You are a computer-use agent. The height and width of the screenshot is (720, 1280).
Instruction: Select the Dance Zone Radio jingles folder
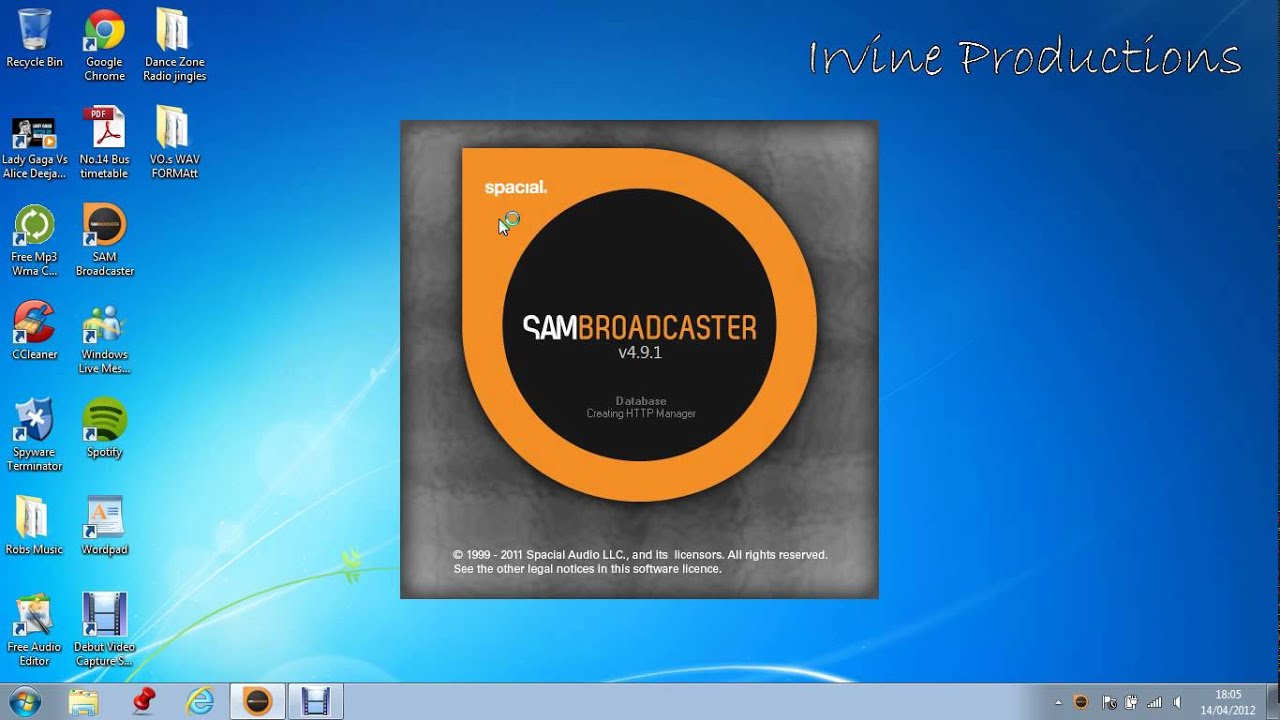174,45
